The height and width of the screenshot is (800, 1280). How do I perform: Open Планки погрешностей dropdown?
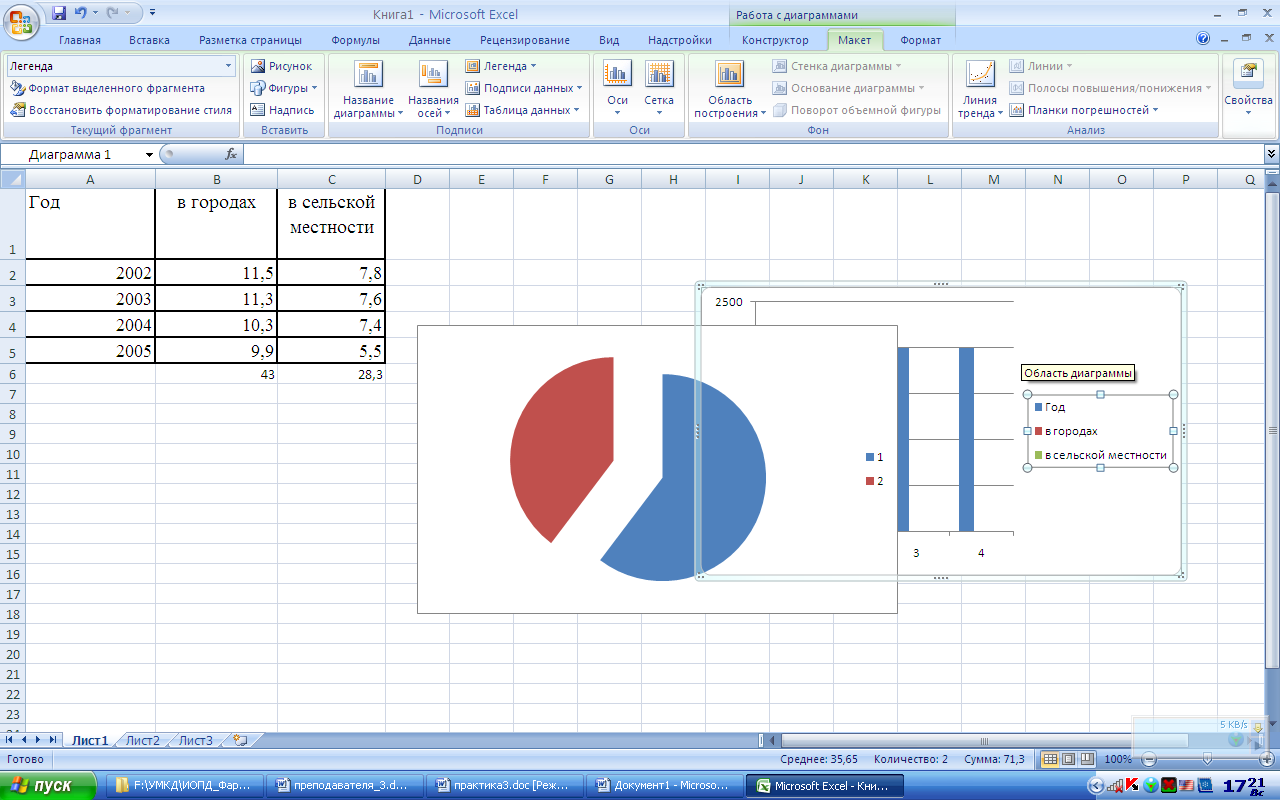point(1084,110)
